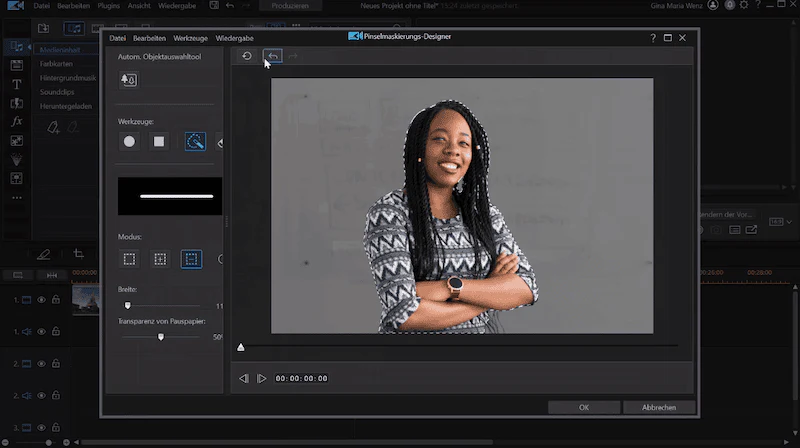Choose the add to selection mode
Image resolution: width=800 pixels, height=448 pixels.
[x=160, y=259]
